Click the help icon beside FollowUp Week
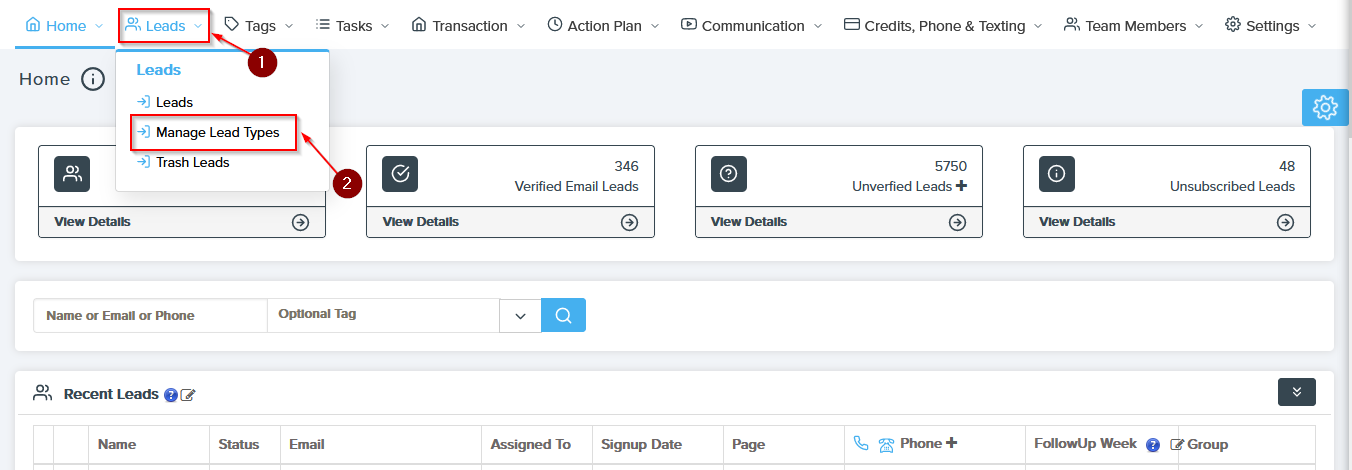Viewport: 1352px width, 470px height. pyautogui.click(x=1152, y=445)
